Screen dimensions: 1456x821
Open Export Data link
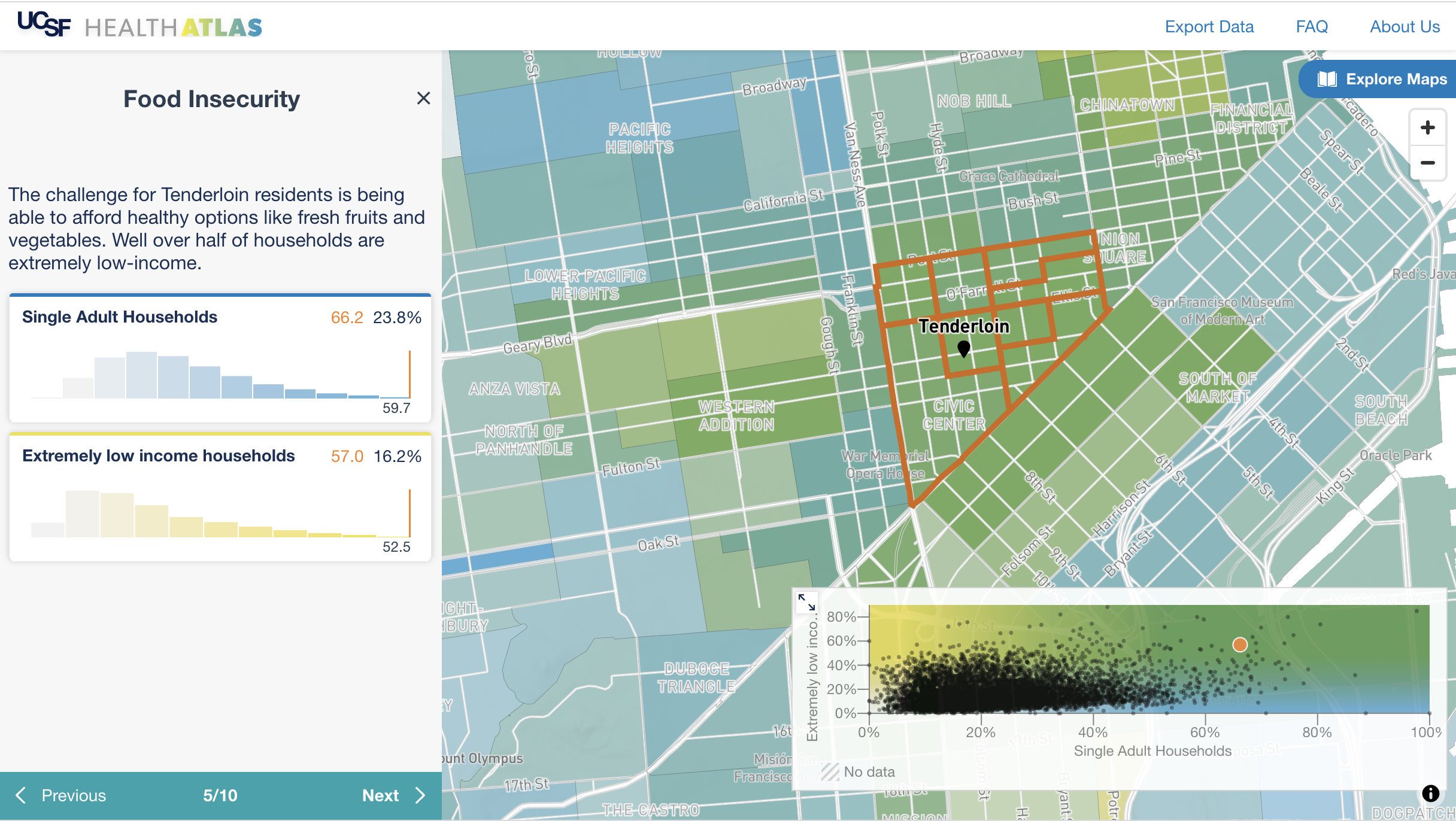[x=1209, y=26]
